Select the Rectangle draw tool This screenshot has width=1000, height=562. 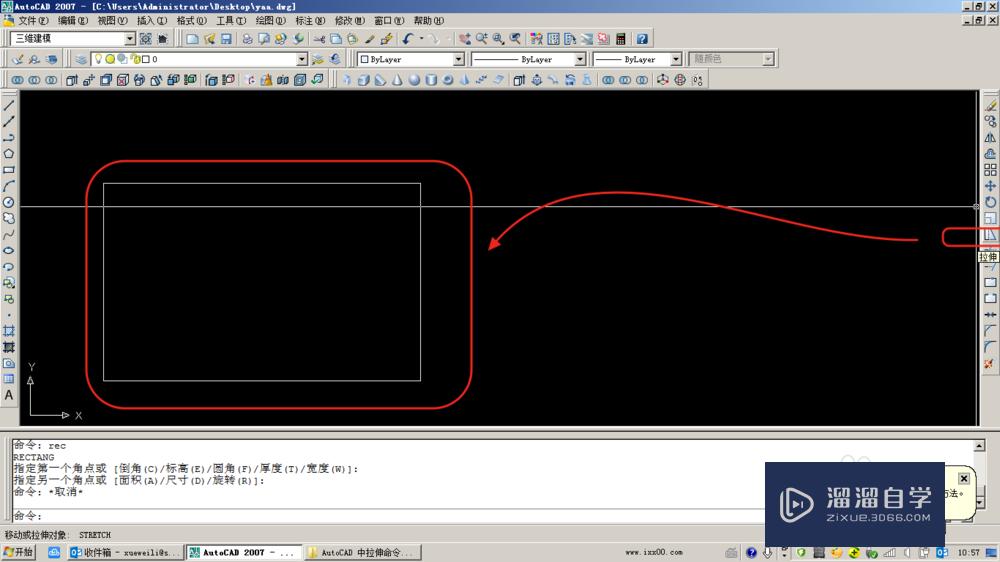coord(9,170)
